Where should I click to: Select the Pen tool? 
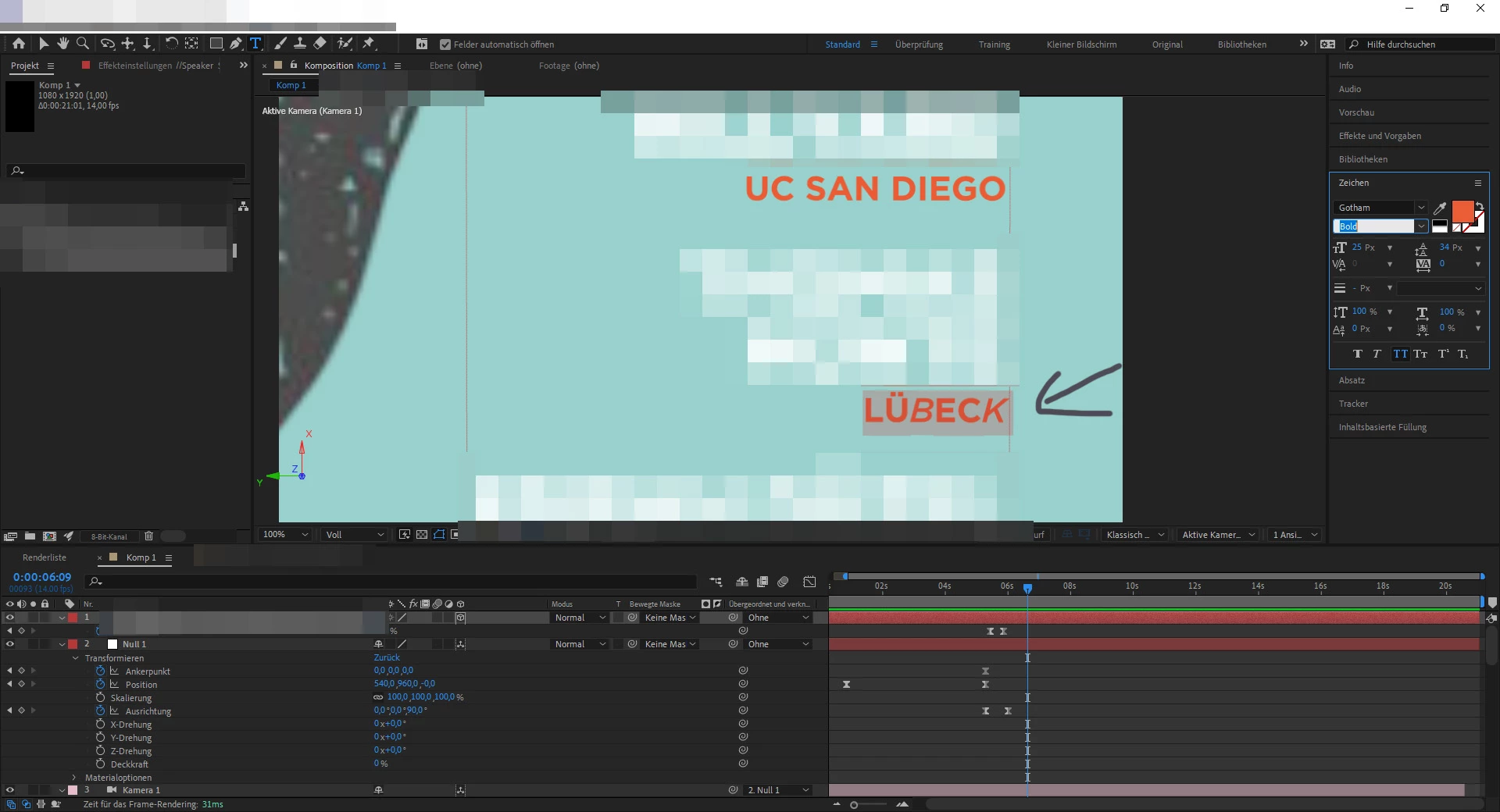[236, 44]
